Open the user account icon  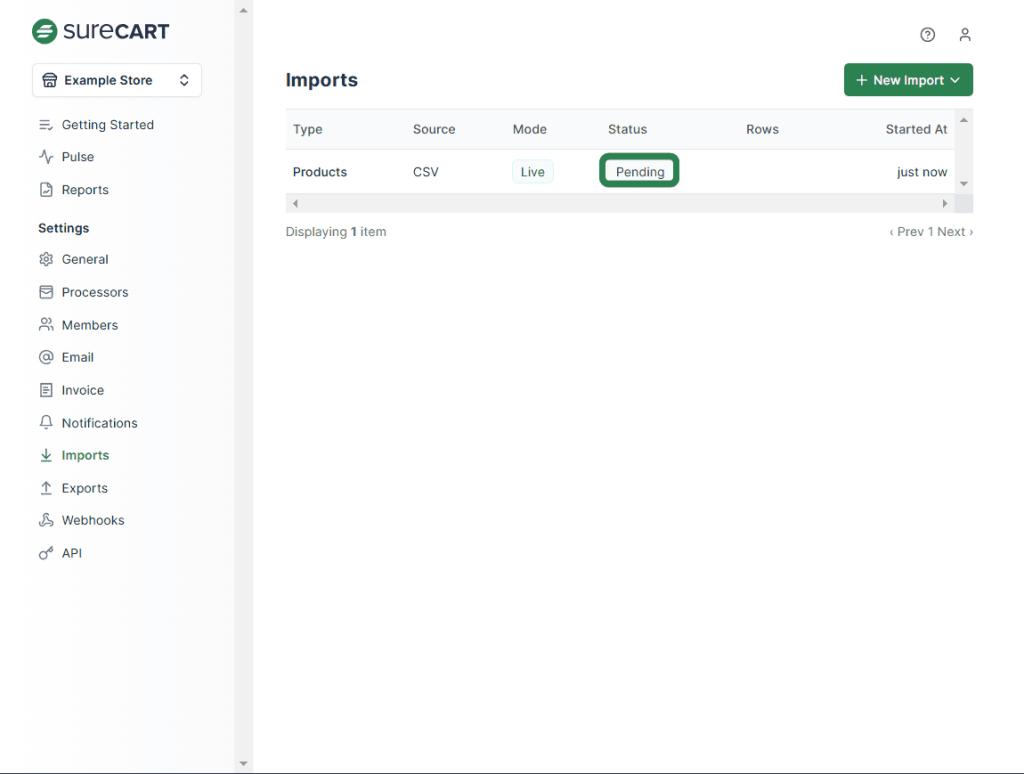[x=964, y=35]
